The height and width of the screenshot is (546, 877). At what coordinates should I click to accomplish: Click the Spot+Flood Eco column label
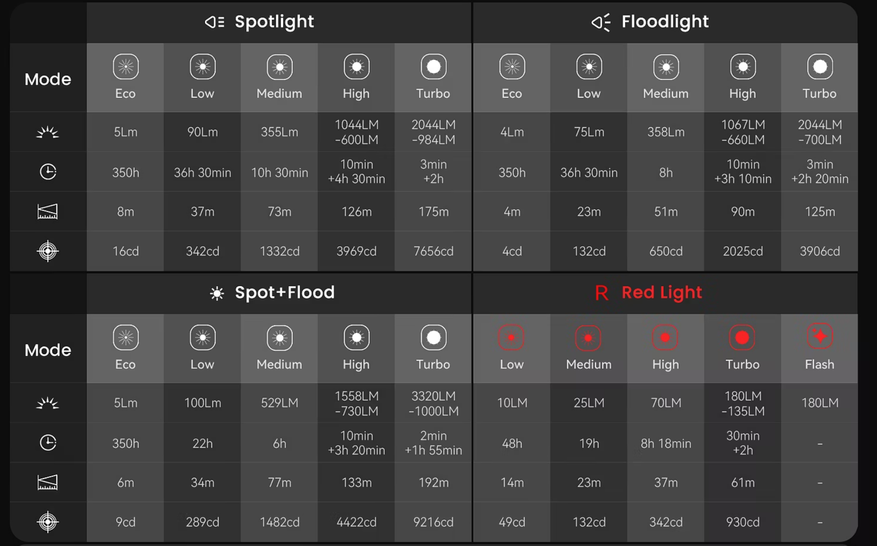coord(125,364)
